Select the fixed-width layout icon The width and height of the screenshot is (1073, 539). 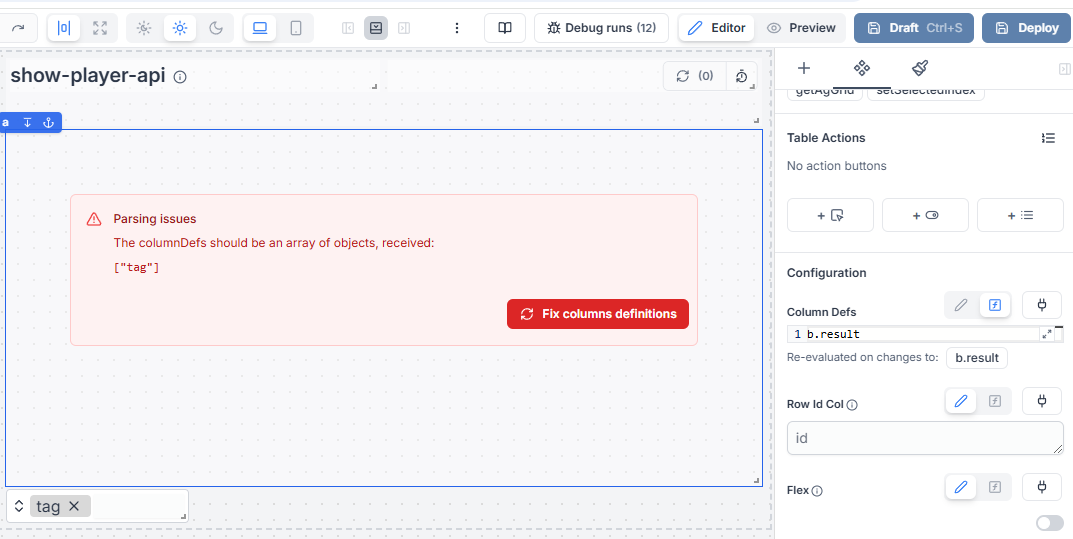[64, 28]
